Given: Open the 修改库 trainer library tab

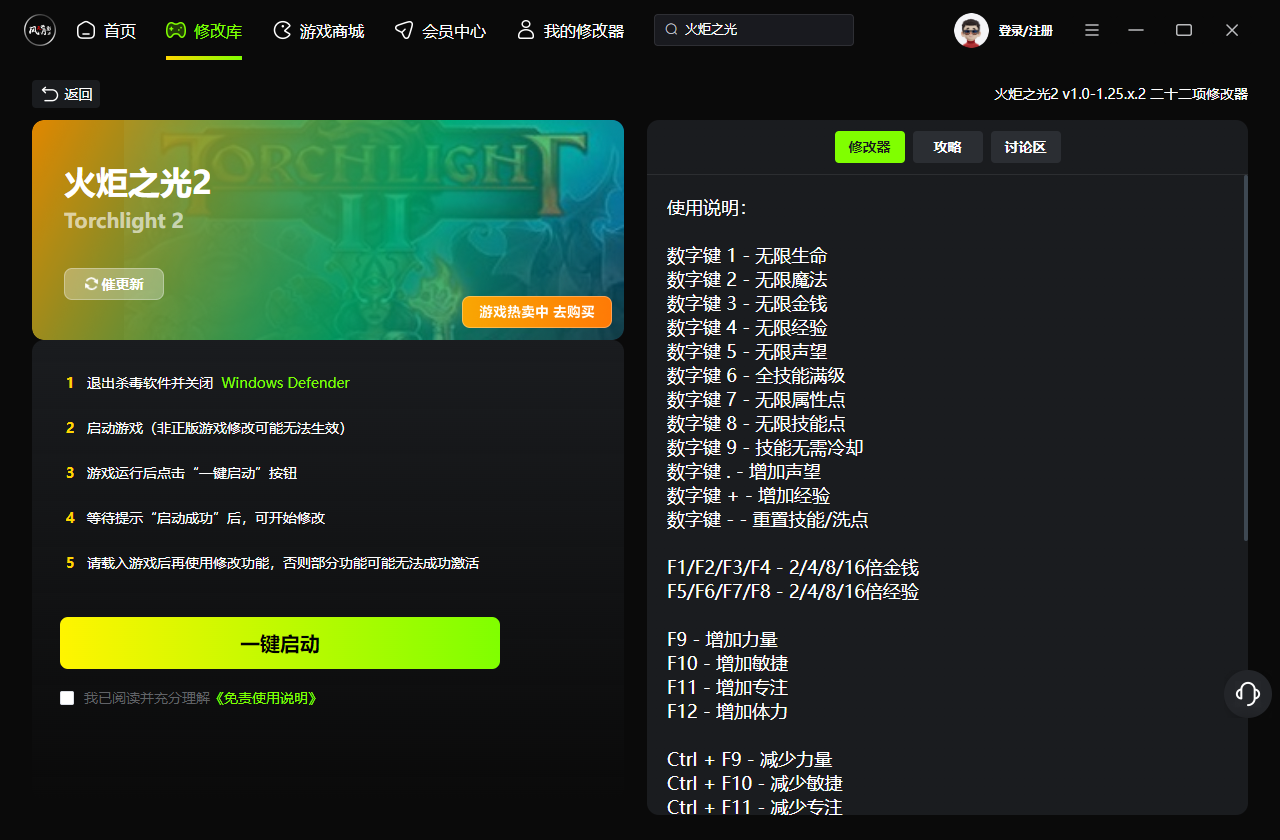Looking at the screenshot, I should point(204,31).
